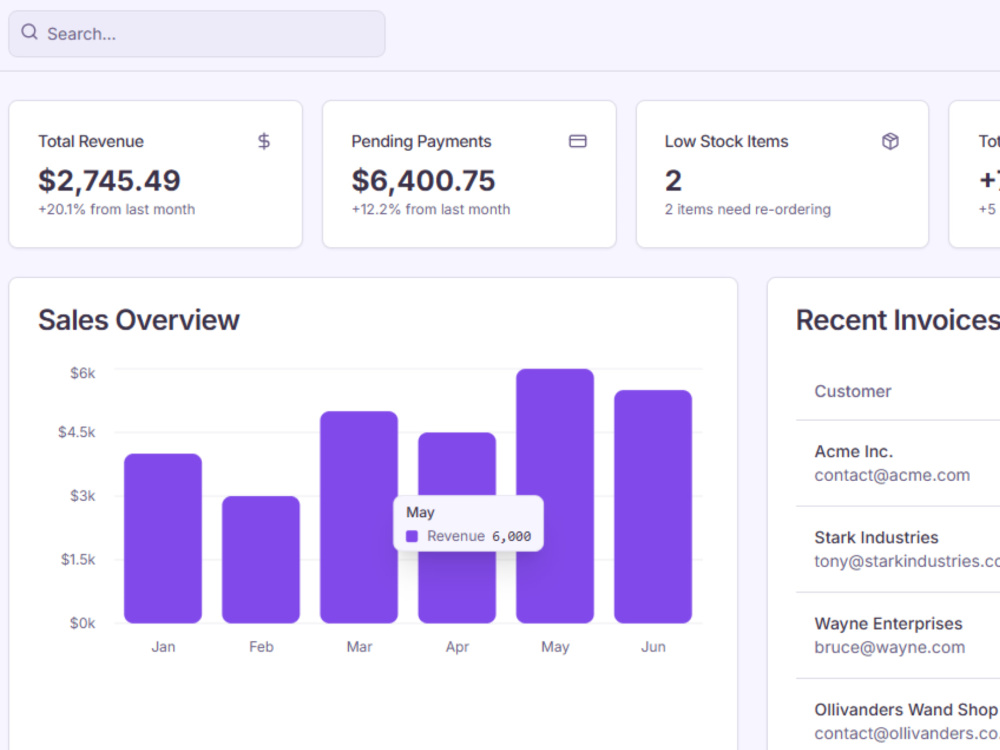Click the Sales Overview heading

[139, 320]
